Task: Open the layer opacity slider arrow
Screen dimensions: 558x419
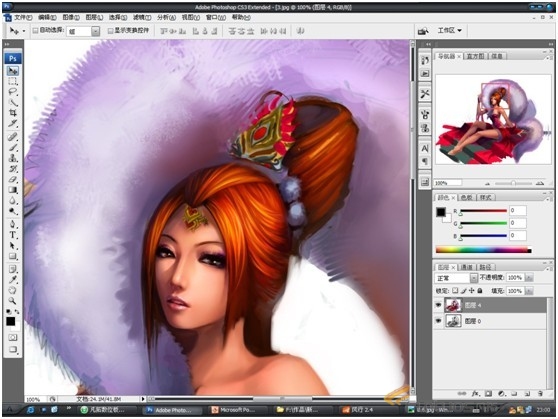Action: pyautogui.click(x=529, y=278)
